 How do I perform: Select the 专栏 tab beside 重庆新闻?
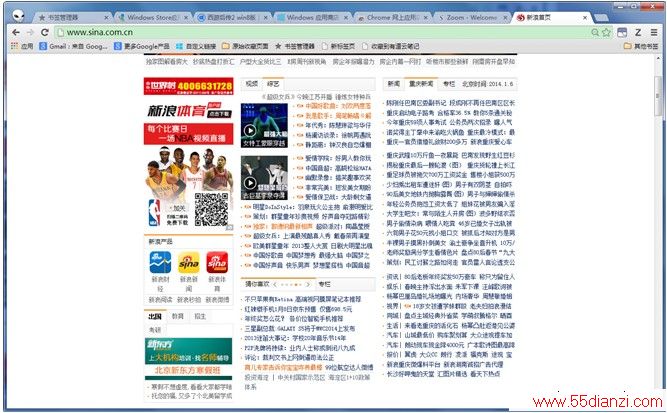pyautogui.click(x=449, y=84)
